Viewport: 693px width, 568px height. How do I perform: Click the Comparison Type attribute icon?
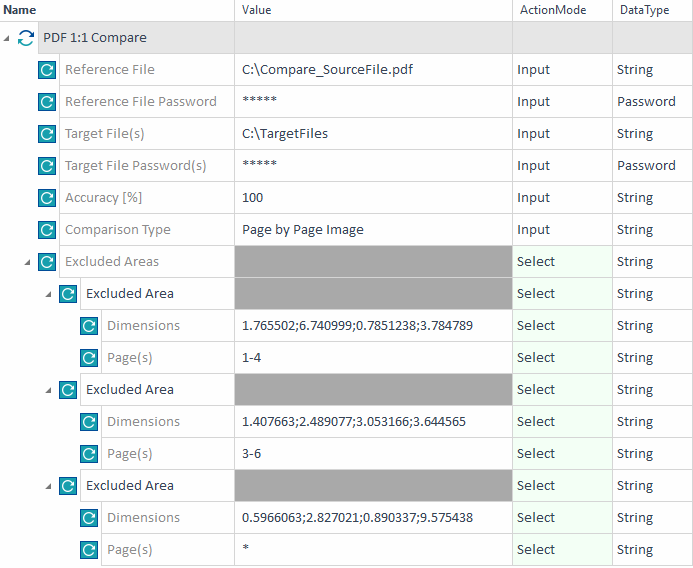pos(46,230)
